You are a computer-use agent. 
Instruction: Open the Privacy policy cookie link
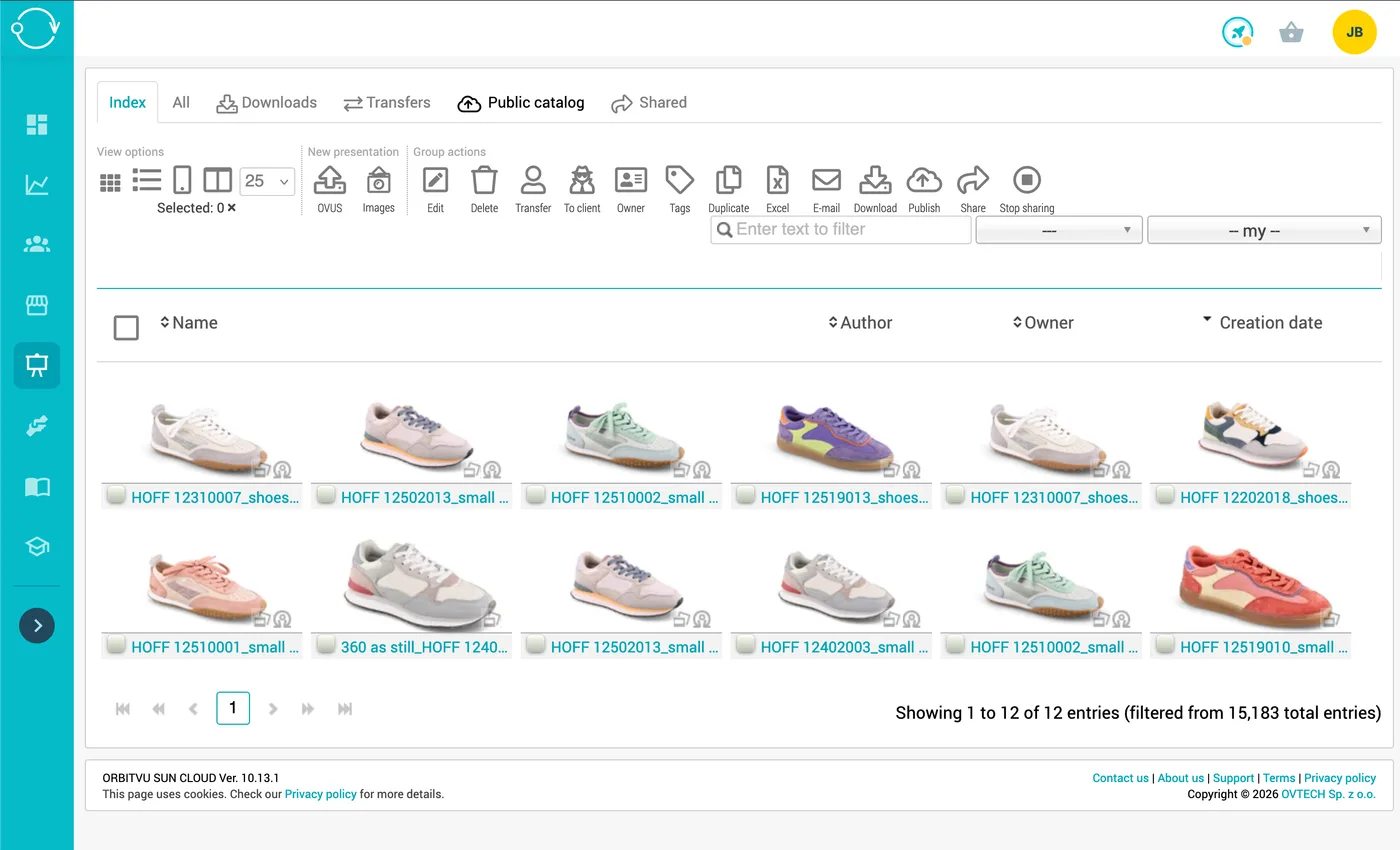point(320,794)
